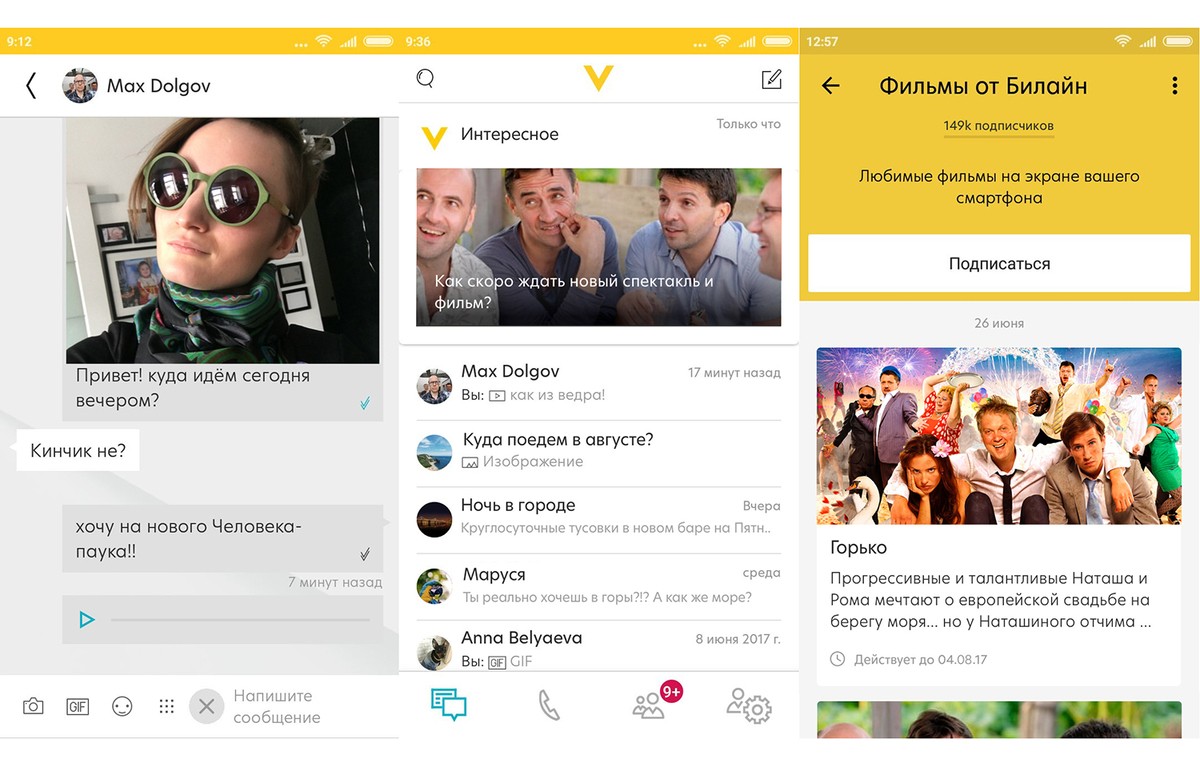Open the GIF picker in chat
The width and height of the screenshot is (1200, 779).
[78, 706]
